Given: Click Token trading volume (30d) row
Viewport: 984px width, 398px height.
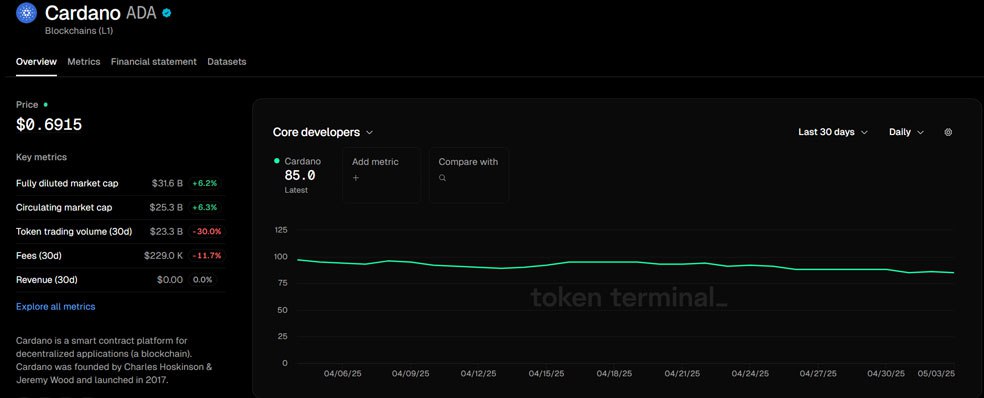Looking at the screenshot, I should click(x=119, y=232).
